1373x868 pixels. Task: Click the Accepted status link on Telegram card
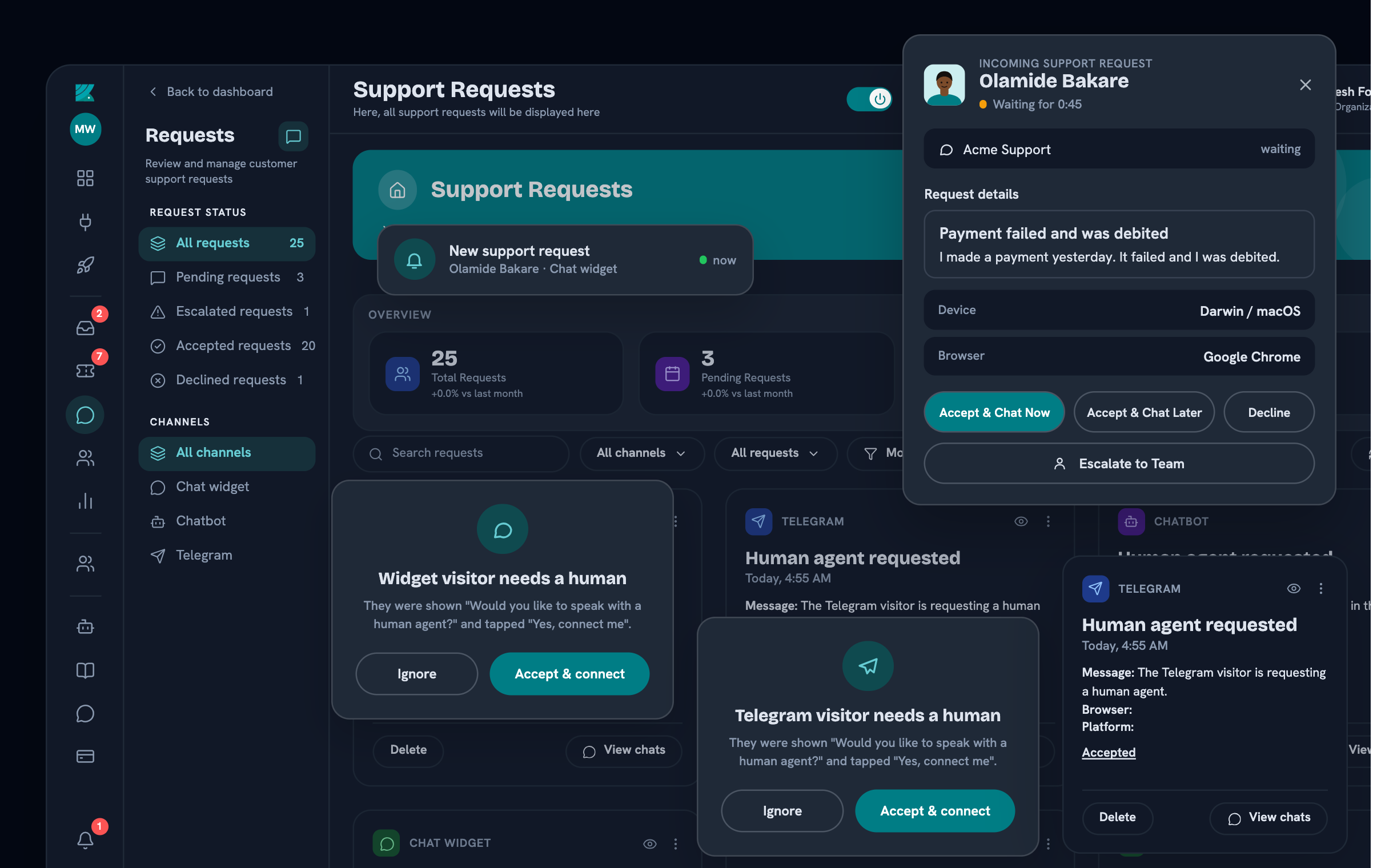click(x=1109, y=753)
